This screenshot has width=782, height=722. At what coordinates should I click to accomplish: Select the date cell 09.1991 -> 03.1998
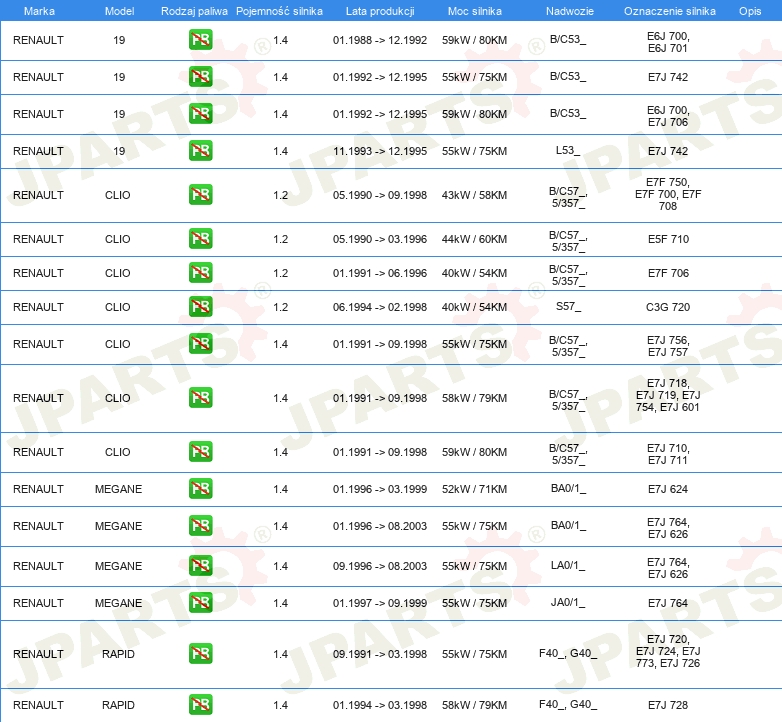(x=380, y=654)
